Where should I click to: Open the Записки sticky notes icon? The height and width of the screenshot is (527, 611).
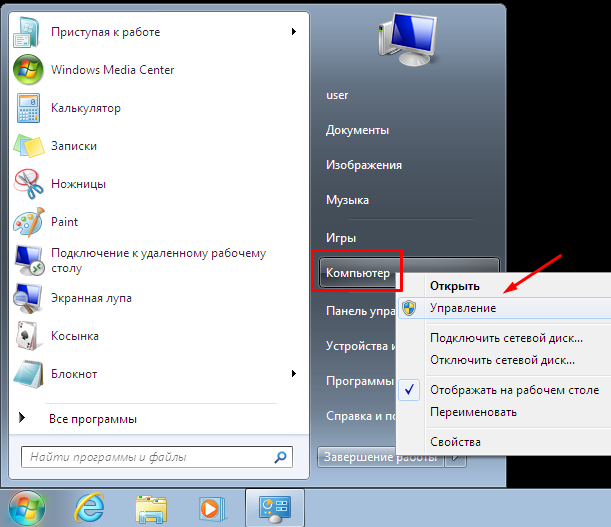point(28,146)
